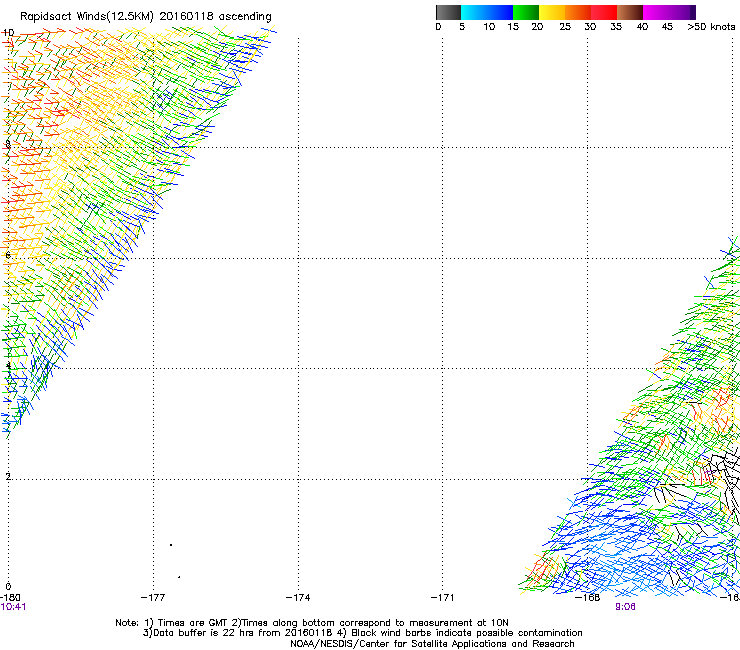The image size is (740, 650).
Task: Click the longitude label '-171'
Action: 442,598
